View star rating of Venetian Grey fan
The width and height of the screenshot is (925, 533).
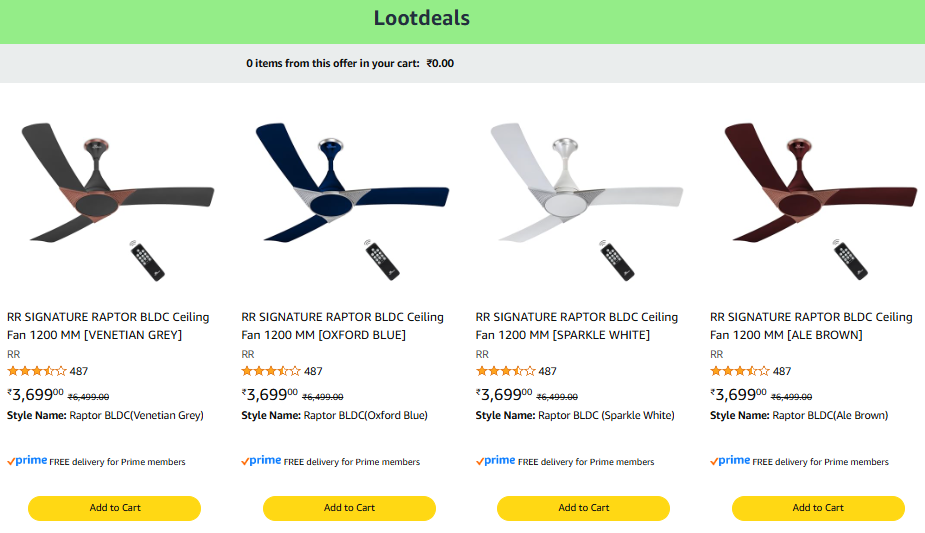point(37,371)
